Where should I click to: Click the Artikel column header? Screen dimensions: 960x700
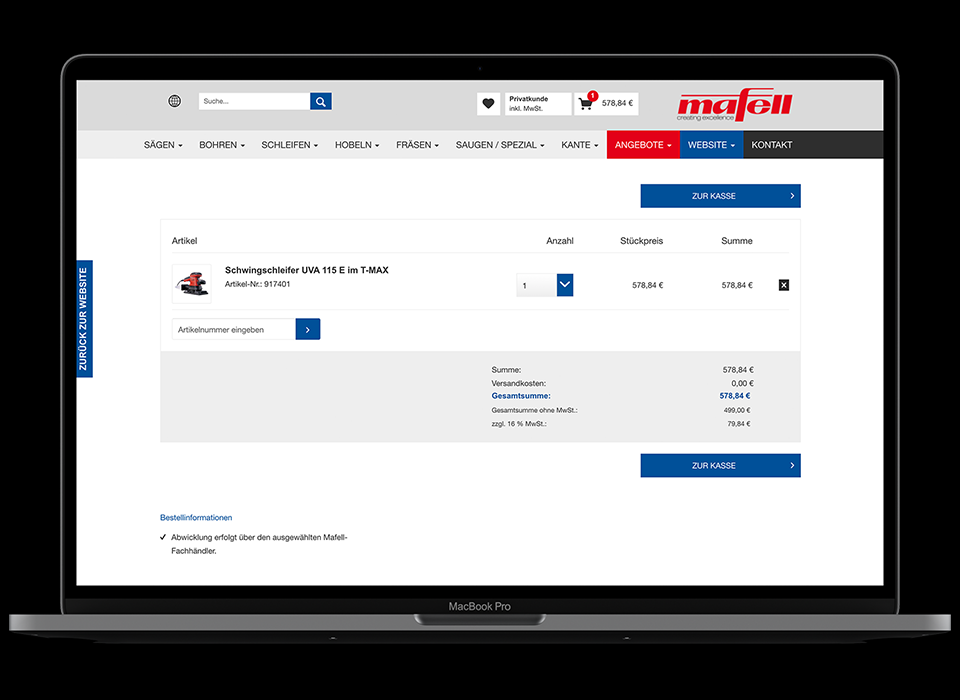pyautogui.click(x=184, y=241)
